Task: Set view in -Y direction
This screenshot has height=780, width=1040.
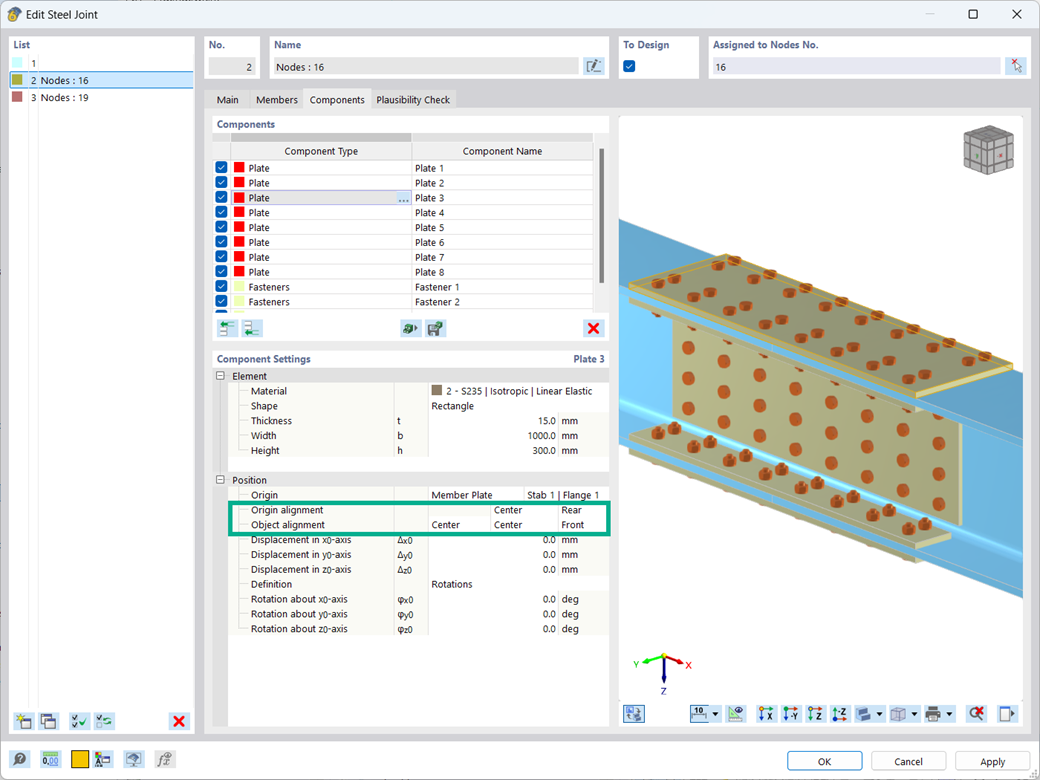Action: 791,714
